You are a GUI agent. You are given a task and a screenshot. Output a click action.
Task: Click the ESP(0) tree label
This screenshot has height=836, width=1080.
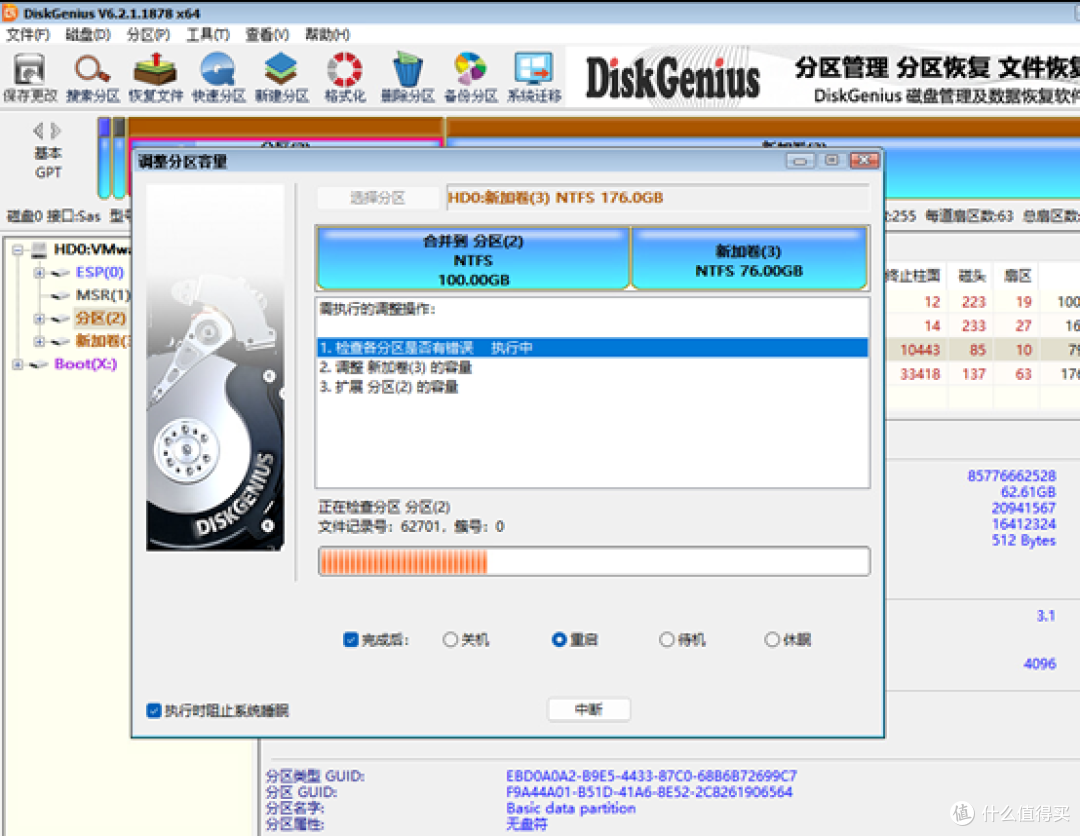coord(99,273)
